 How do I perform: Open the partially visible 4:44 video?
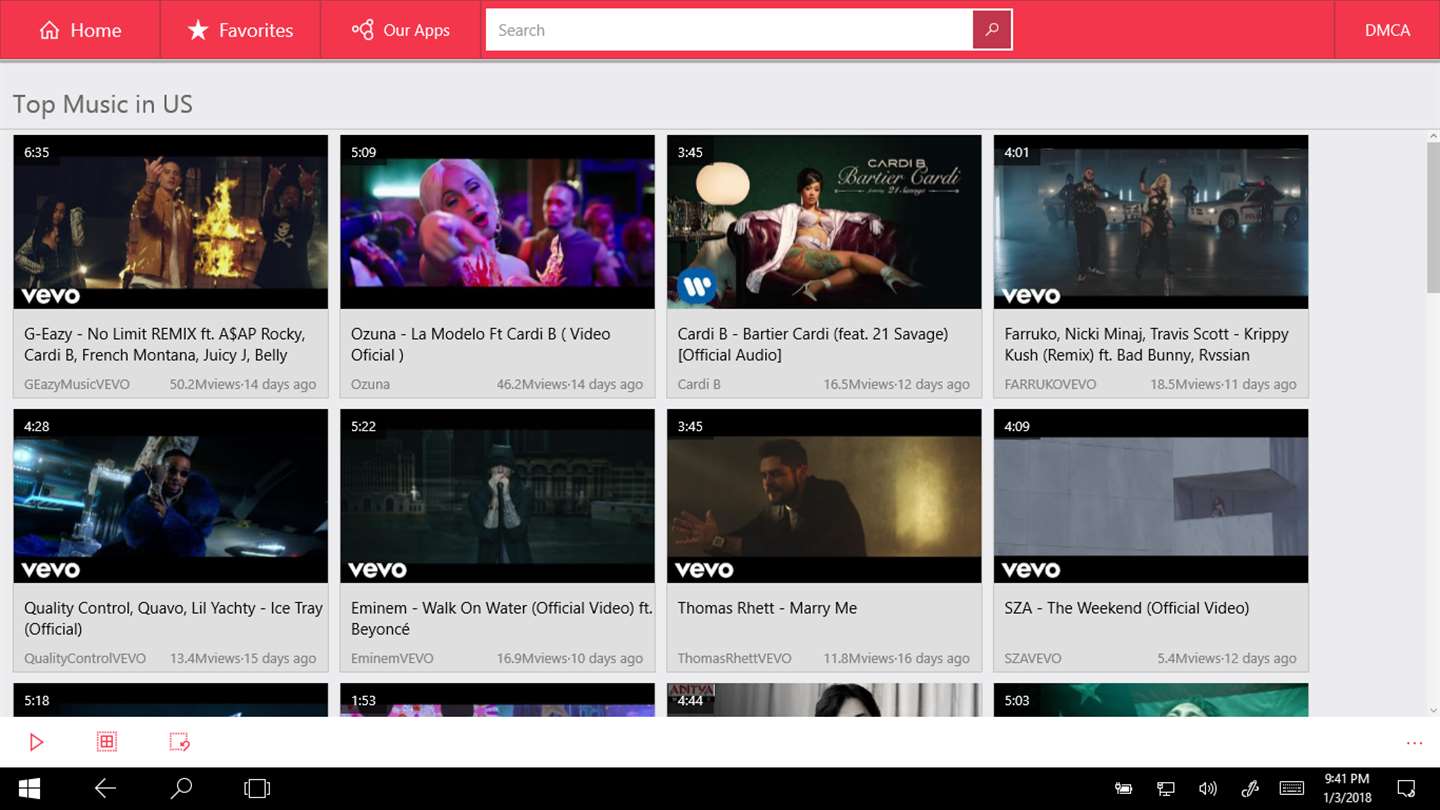(824, 700)
